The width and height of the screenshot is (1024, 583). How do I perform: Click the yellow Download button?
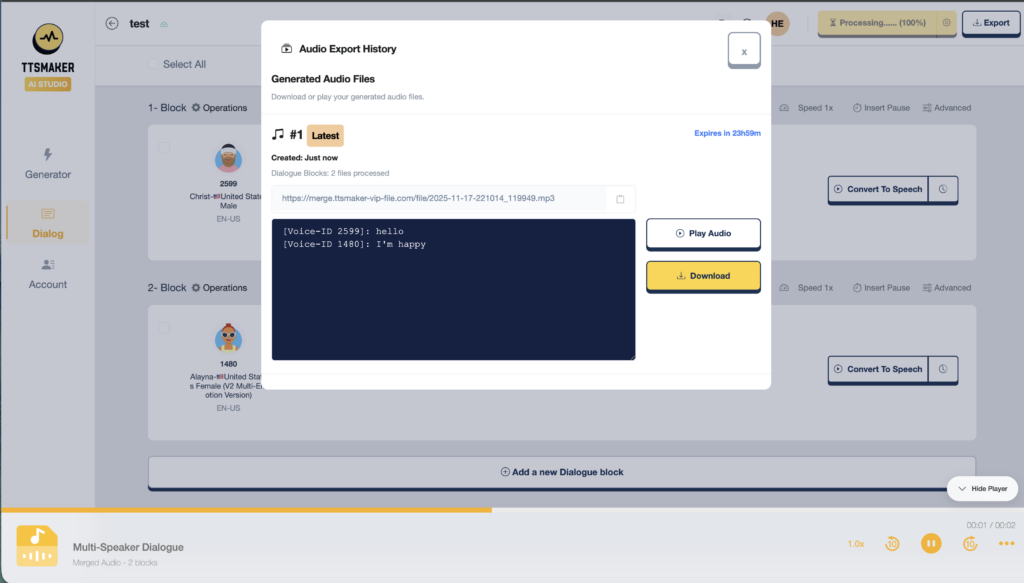pyautogui.click(x=703, y=276)
